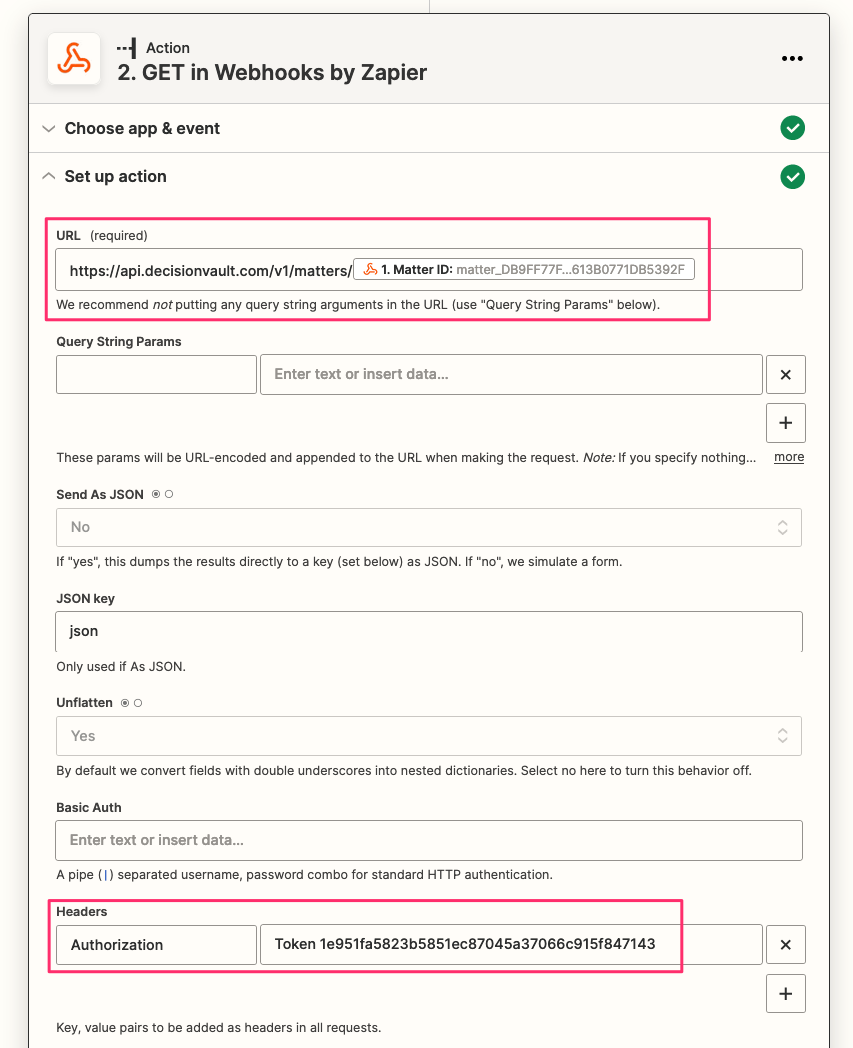
Task: Click the Webhooks app icon in header
Action: click(x=74, y=60)
